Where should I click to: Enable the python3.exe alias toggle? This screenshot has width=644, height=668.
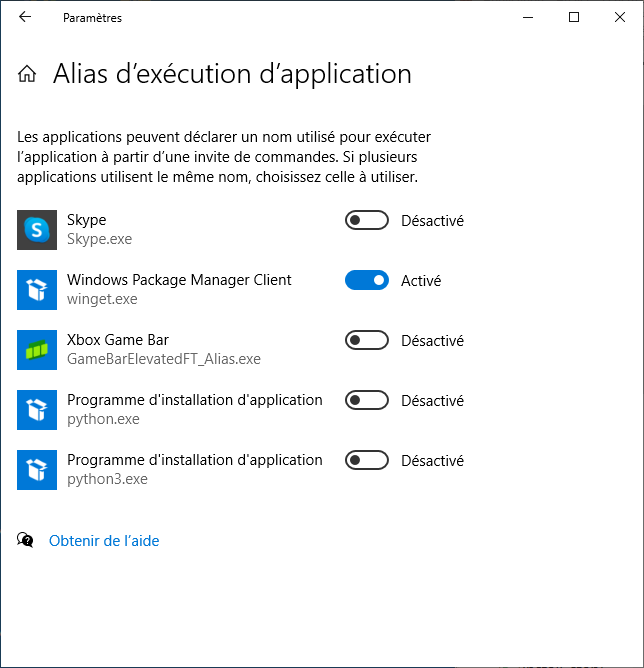(x=367, y=461)
